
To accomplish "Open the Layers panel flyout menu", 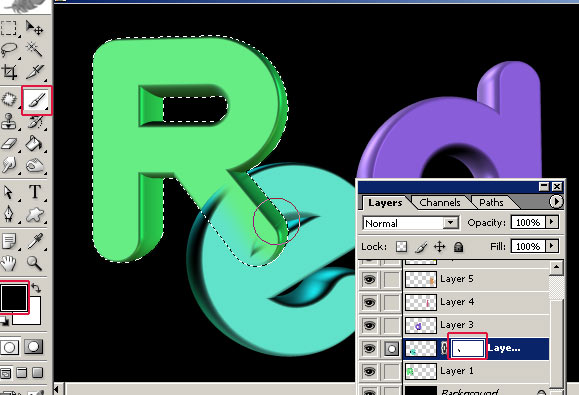I will [x=556, y=202].
